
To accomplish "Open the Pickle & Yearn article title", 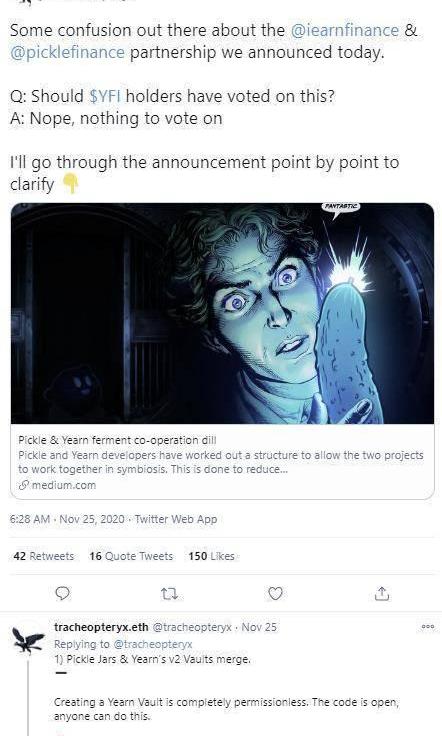I will 117,440.
